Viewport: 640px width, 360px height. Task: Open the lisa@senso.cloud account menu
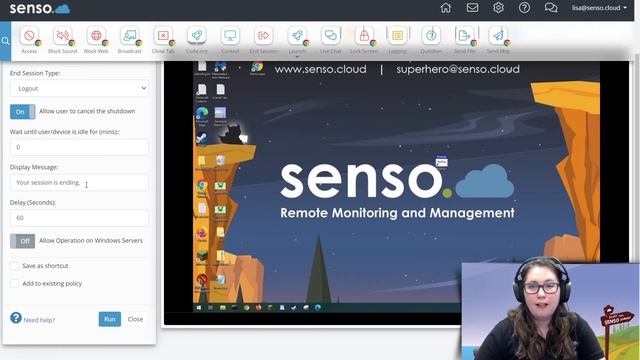pyautogui.click(x=599, y=8)
